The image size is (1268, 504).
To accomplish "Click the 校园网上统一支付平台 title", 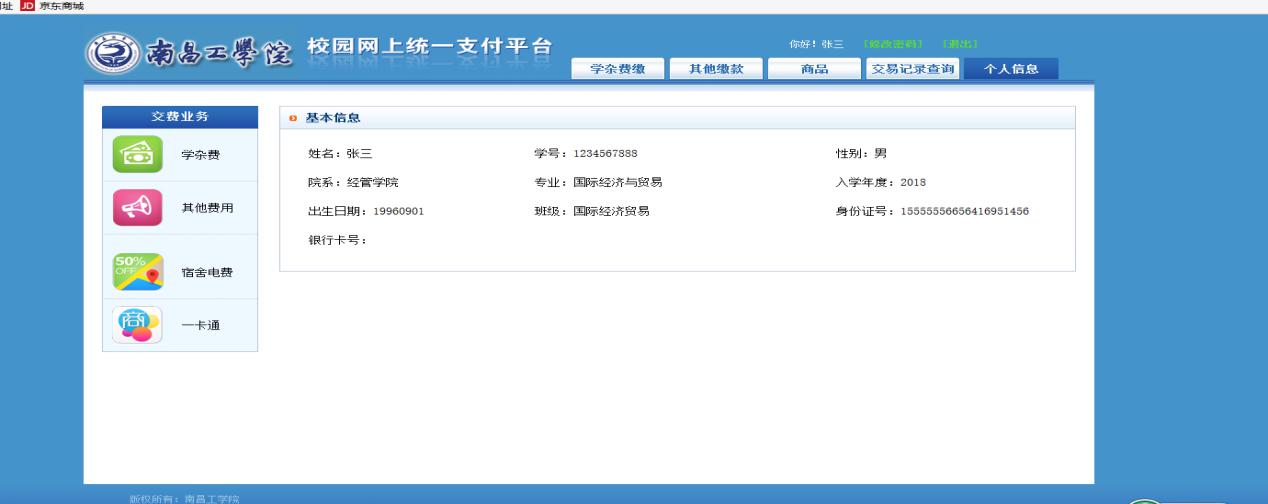I will pyautogui.click(x=429, y=47).
